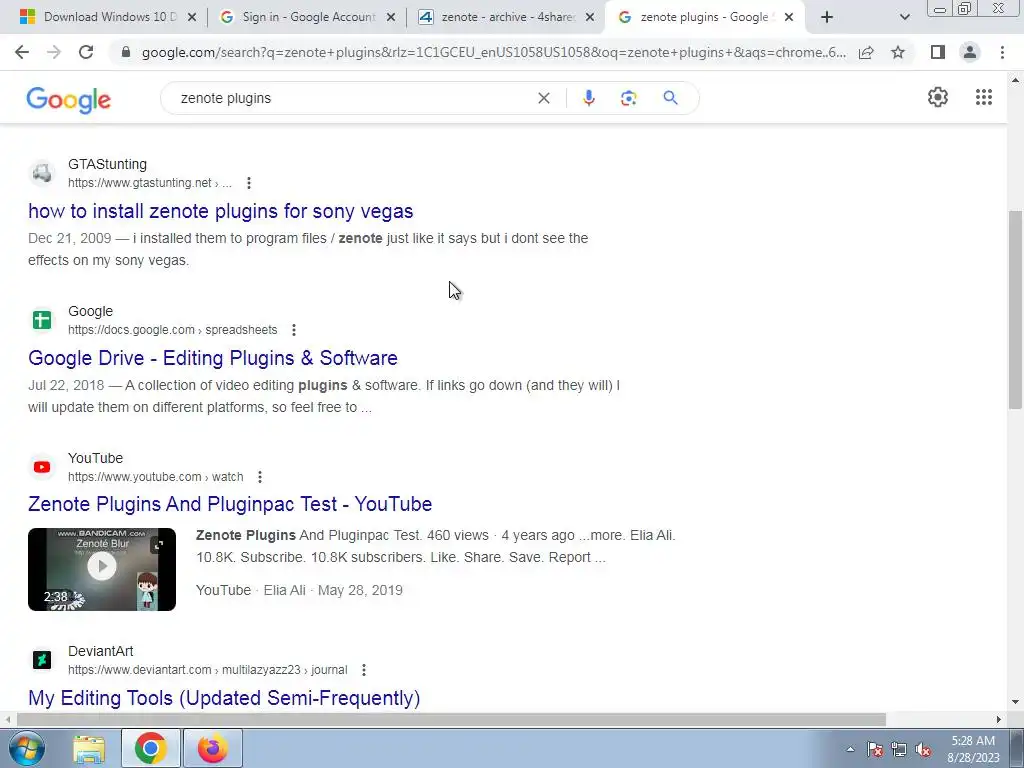This screenshot has height=768, width=1024.
Task: Close the Download Windows 10 tab
Action: [x=192, y=17]
